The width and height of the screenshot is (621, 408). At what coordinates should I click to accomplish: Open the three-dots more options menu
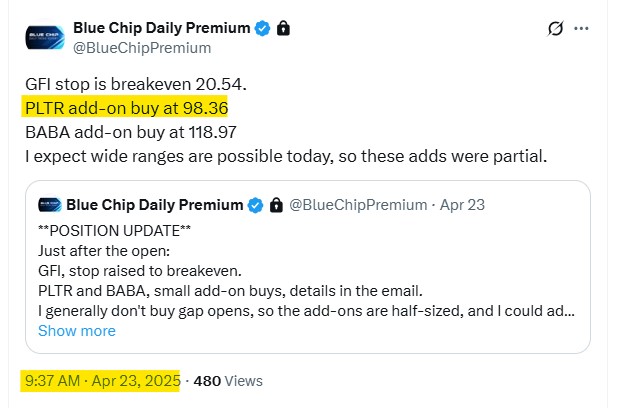coord(581,29)
